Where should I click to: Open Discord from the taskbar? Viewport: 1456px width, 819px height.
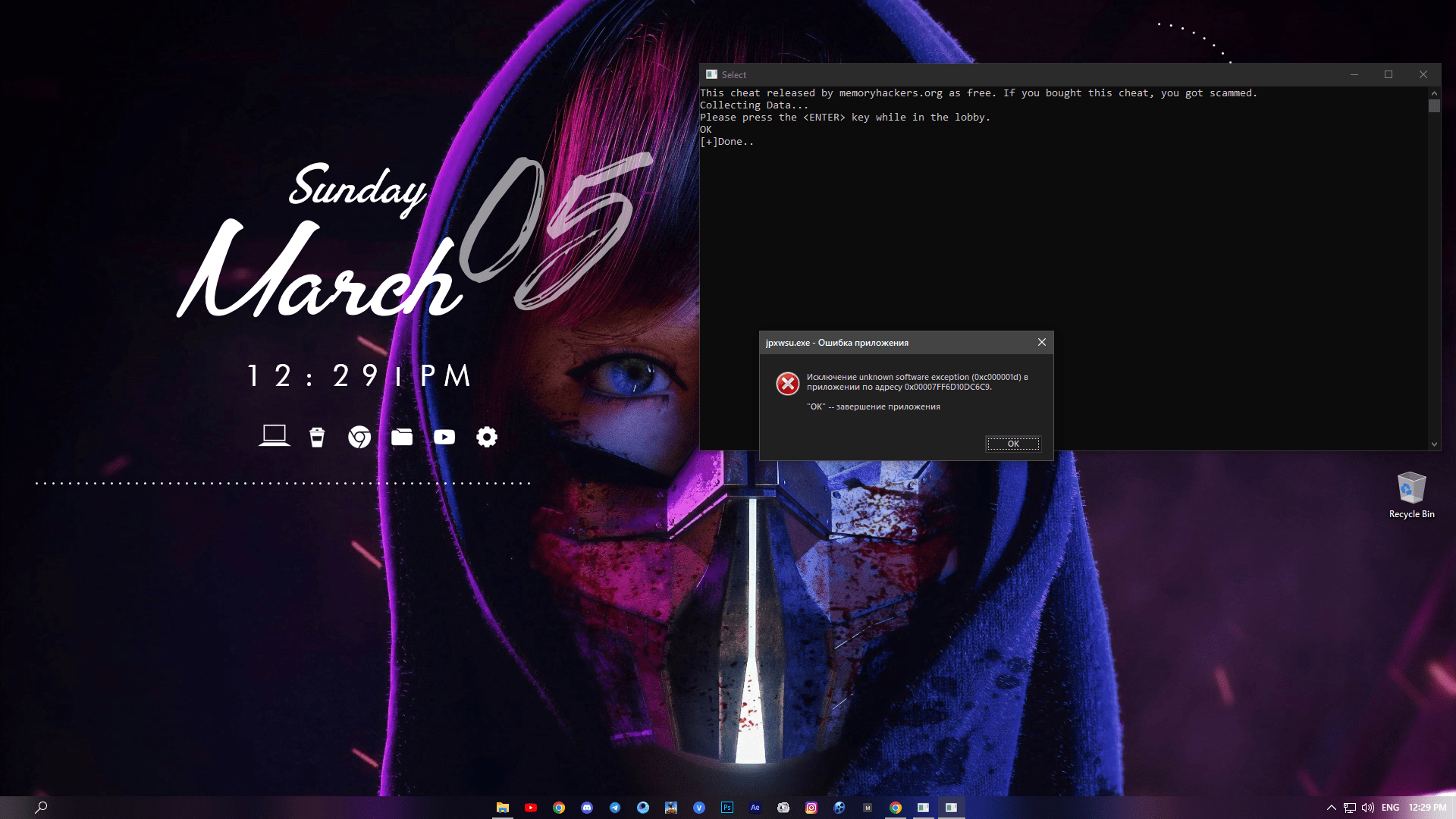click(587, 808)
